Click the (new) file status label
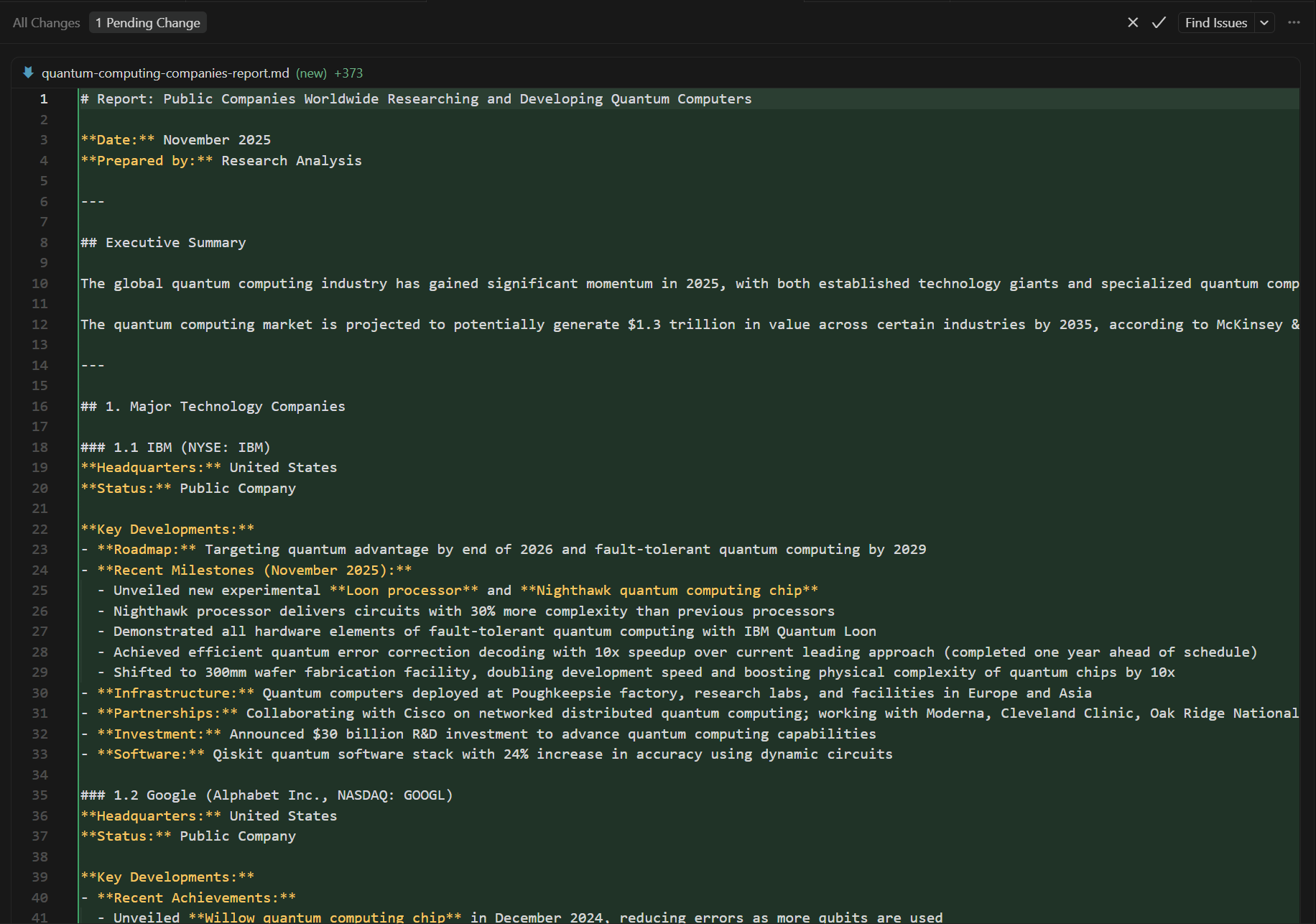Image resolution: width=1316 pixels, height=924 pixels. [x=311, y=73]
